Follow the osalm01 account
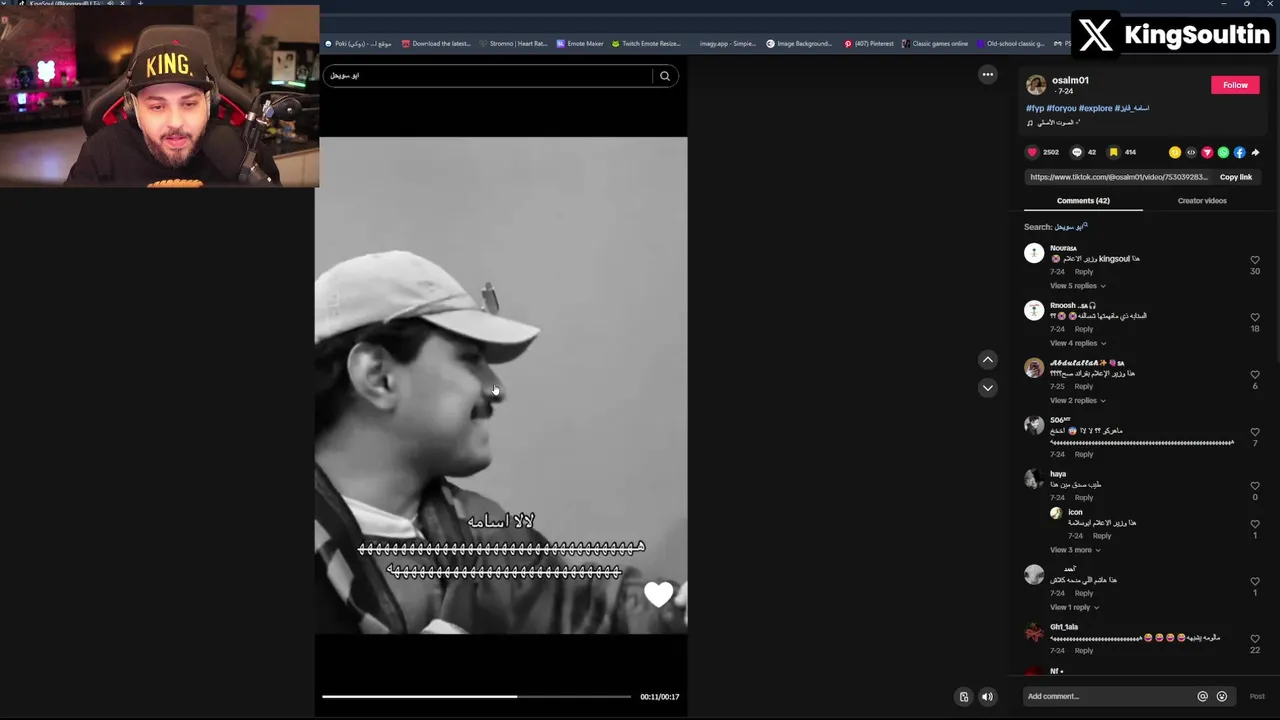The width and height of the screenshot is (1280, 720). 1235,85
